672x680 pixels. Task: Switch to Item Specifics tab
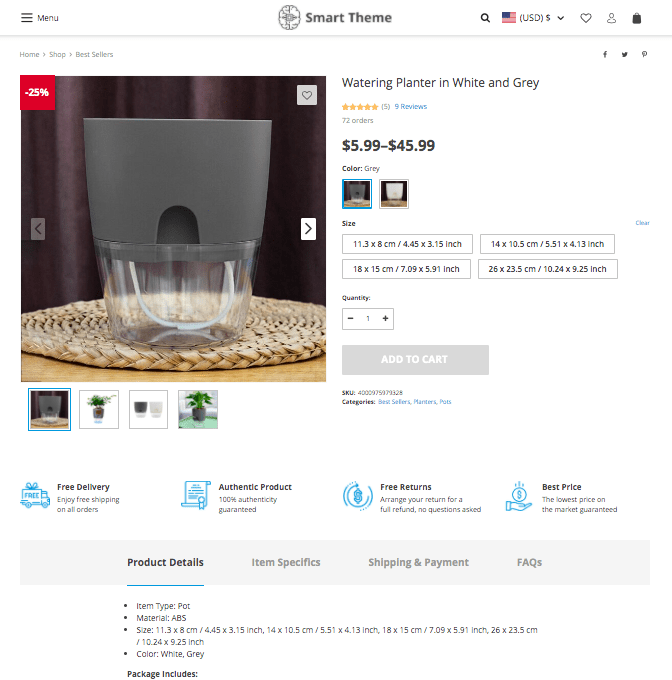click(x=286, y=562)
